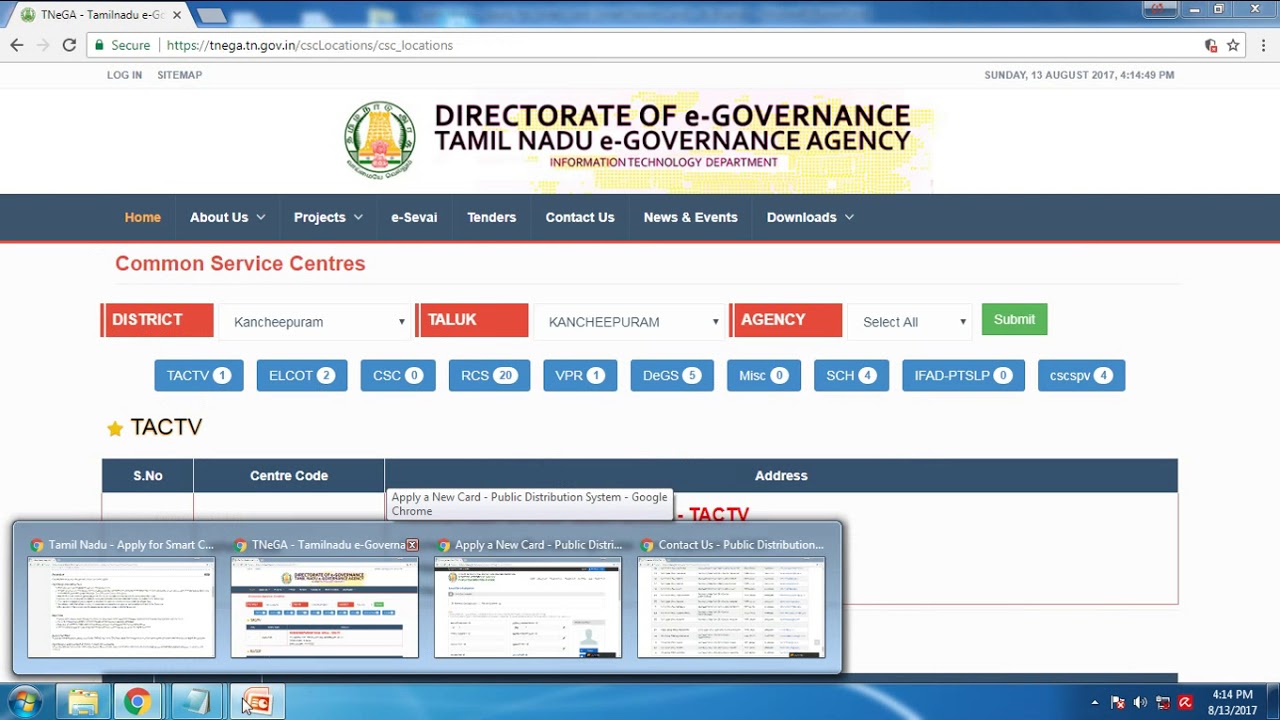
Task: Select the ELCOT 2 agency button
Action: coord(302,375)
